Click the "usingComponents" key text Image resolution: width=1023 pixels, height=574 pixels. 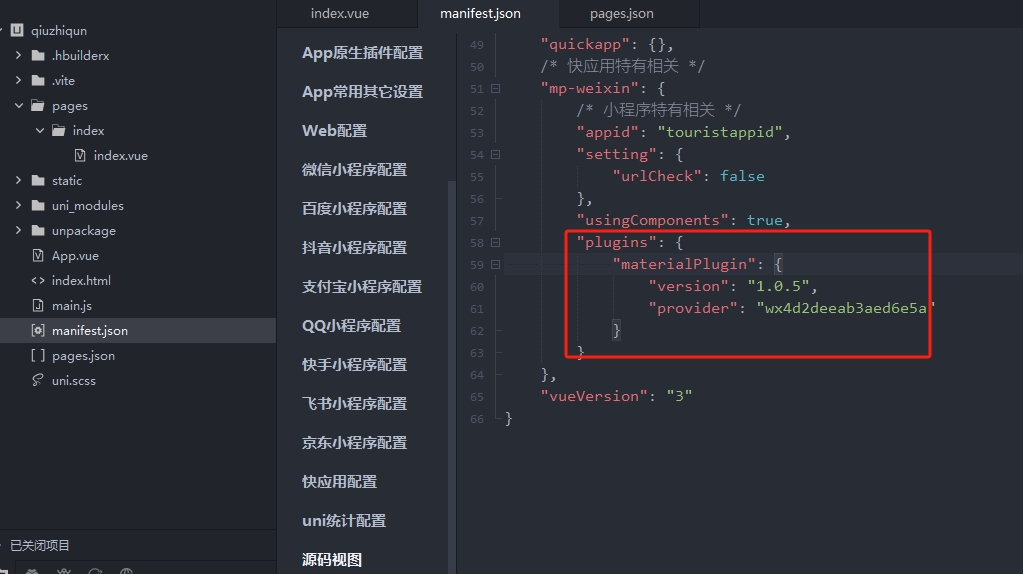coord(652,220)
